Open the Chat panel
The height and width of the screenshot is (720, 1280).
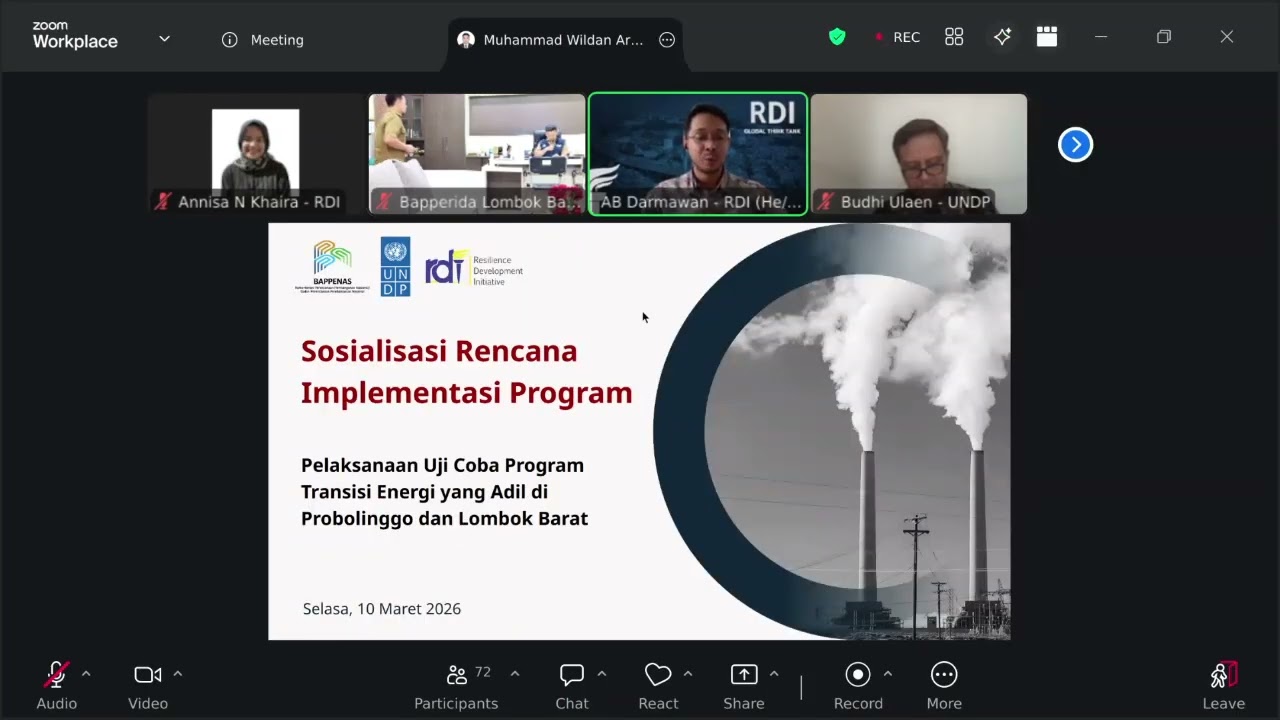(x=572, y=686)
